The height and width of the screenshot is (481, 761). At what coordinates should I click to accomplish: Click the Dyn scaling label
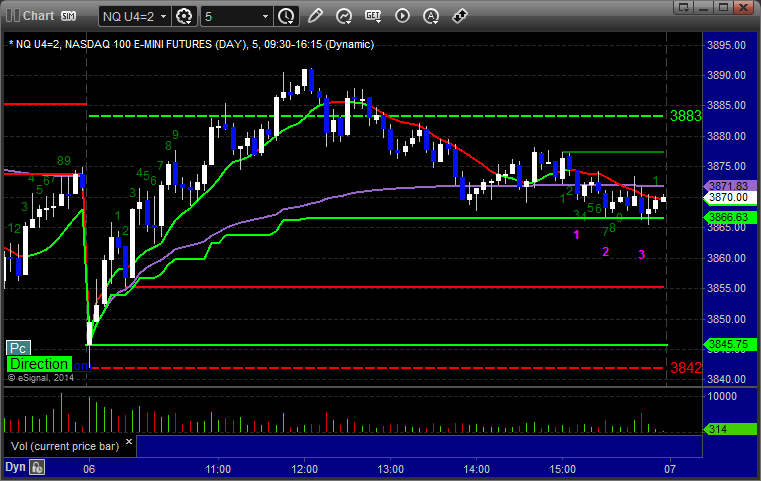point(15,467)
